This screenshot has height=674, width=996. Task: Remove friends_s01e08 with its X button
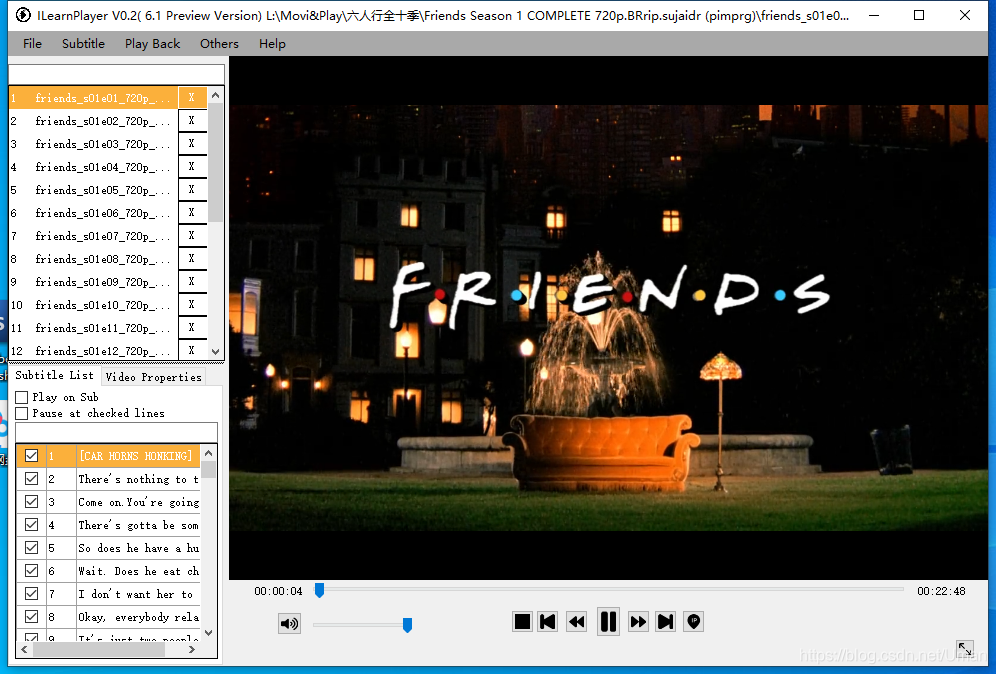click(x=192, y=259)
